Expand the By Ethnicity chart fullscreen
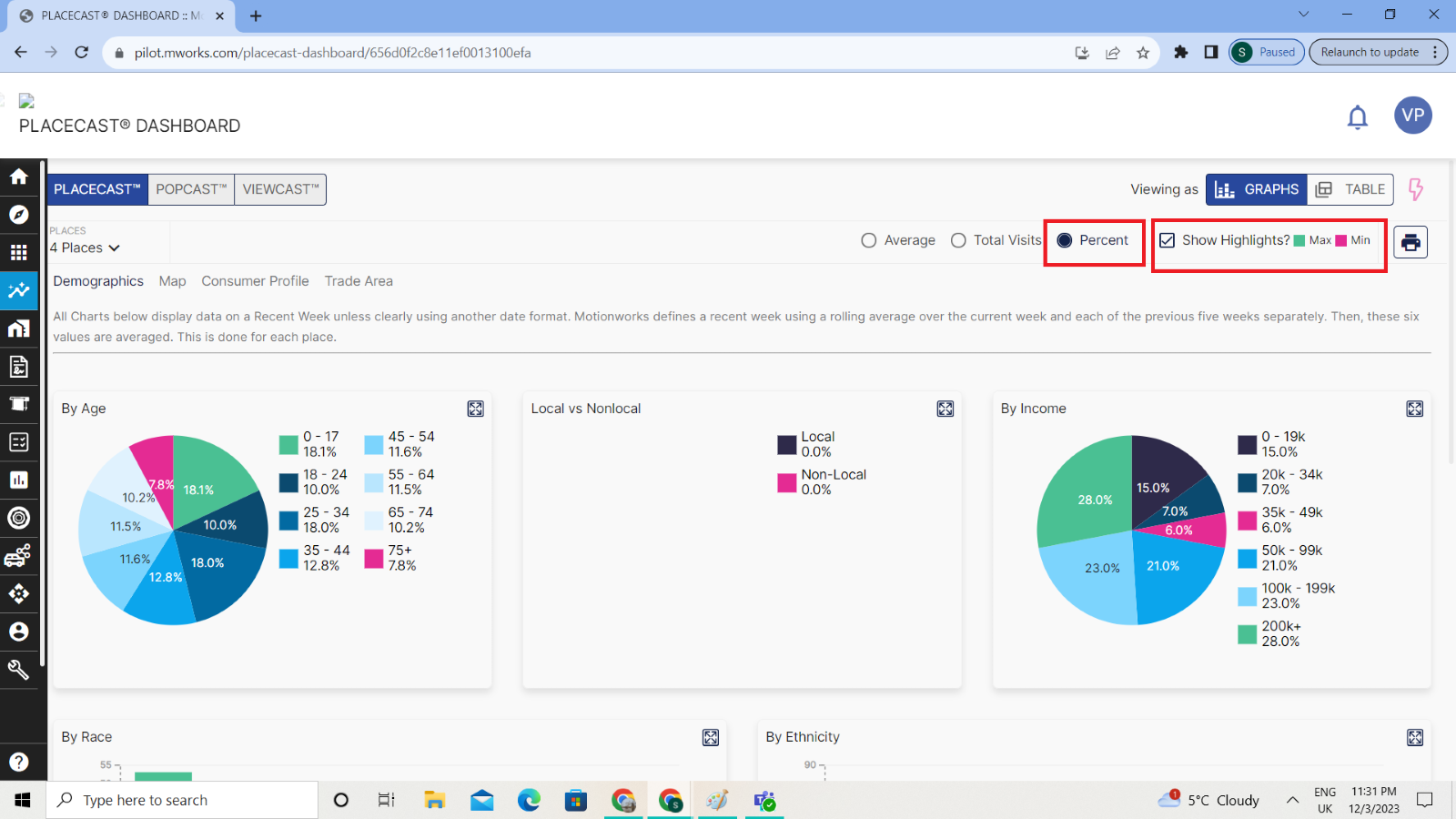 [1415, 737]
